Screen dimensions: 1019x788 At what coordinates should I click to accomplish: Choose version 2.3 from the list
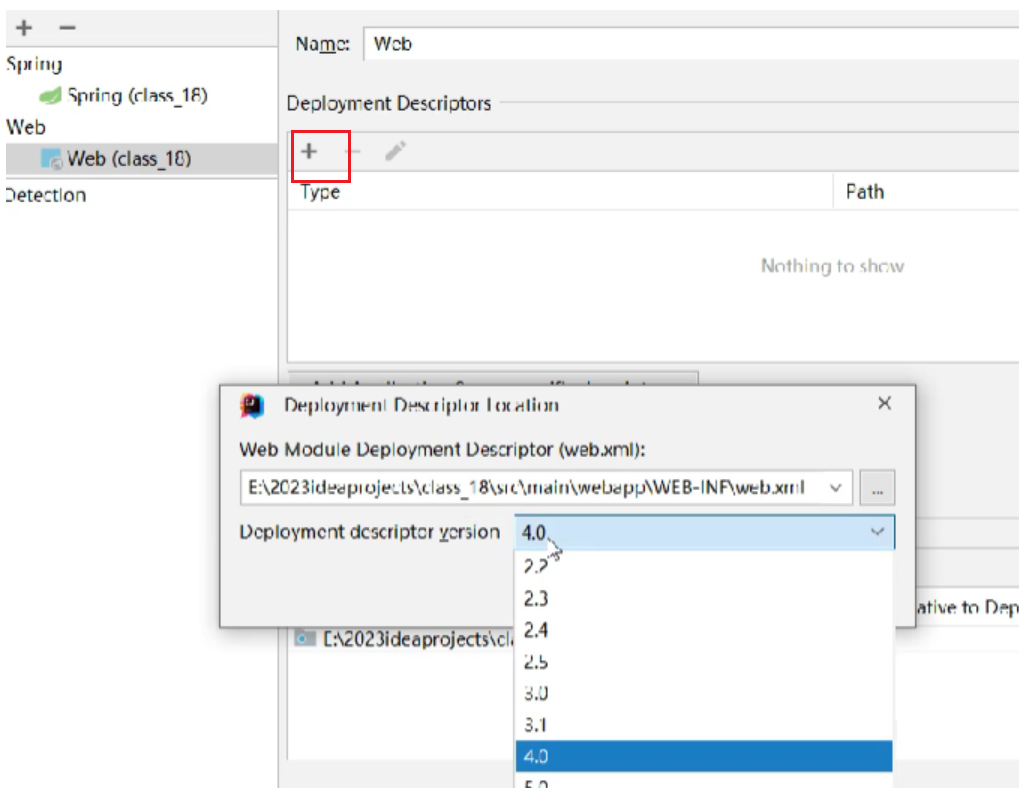(704, 598)
